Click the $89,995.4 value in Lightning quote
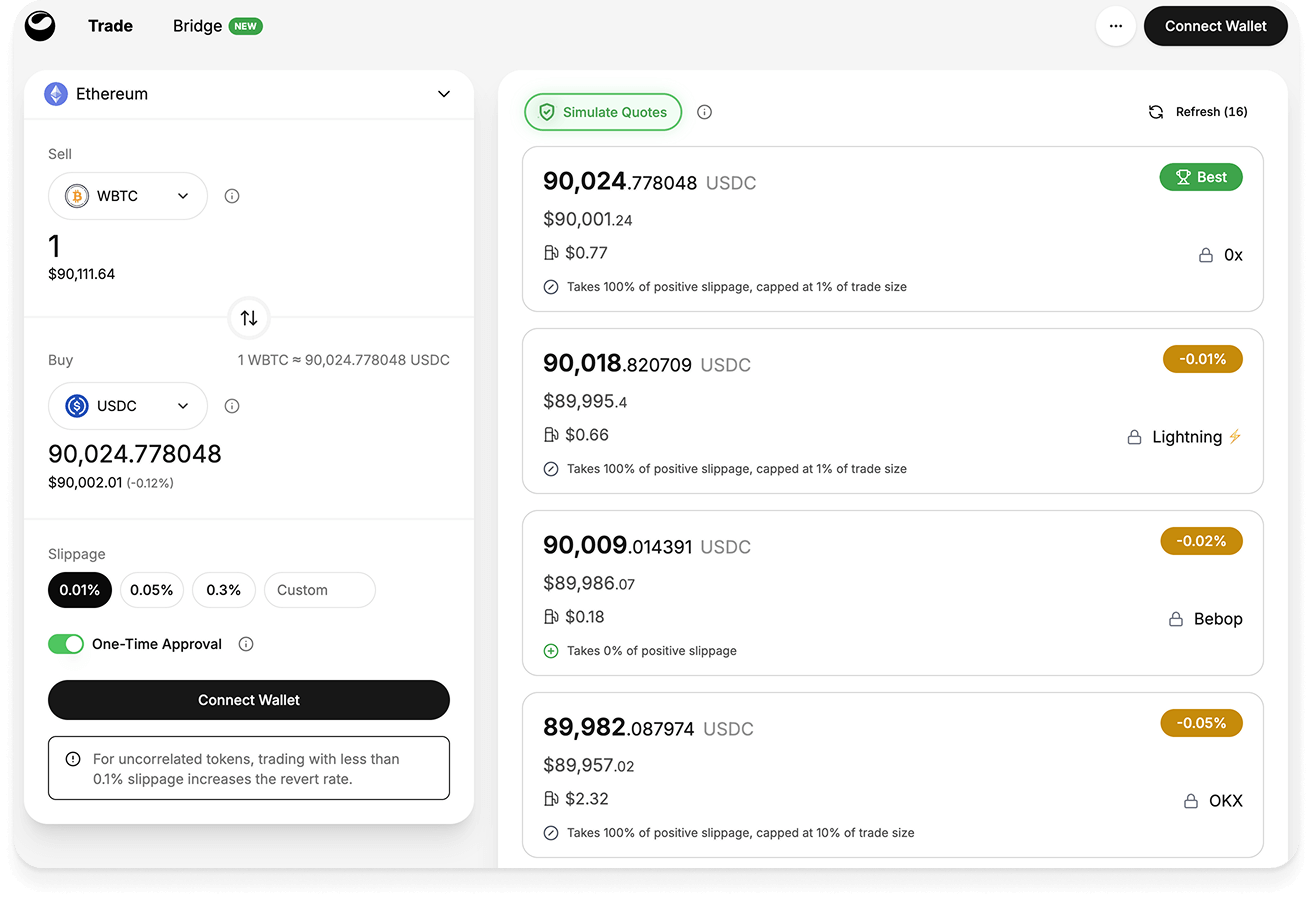This screenshot has width=1313, height=901. pos(585,402)
